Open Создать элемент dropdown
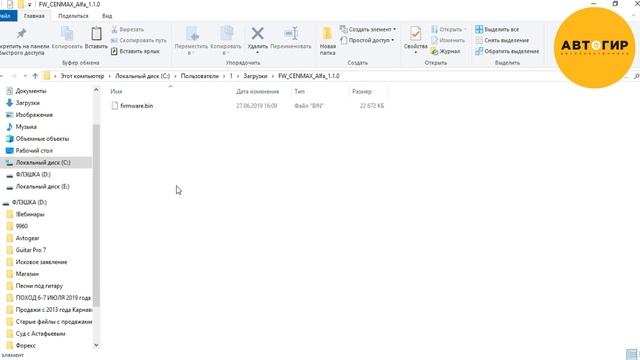The image size is (640, 360). pos(368,29)
